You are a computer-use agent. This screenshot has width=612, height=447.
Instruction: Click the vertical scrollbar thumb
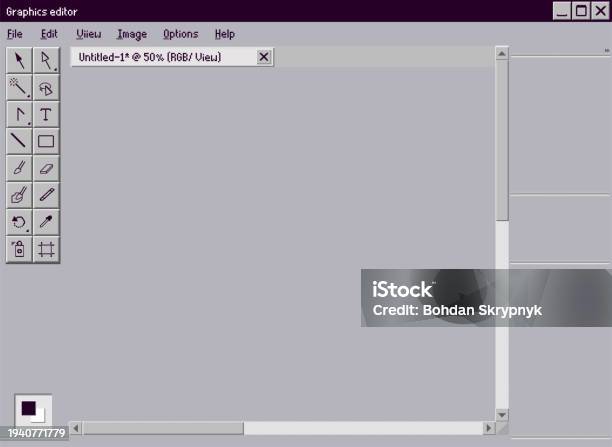click(x=502, y=141)
